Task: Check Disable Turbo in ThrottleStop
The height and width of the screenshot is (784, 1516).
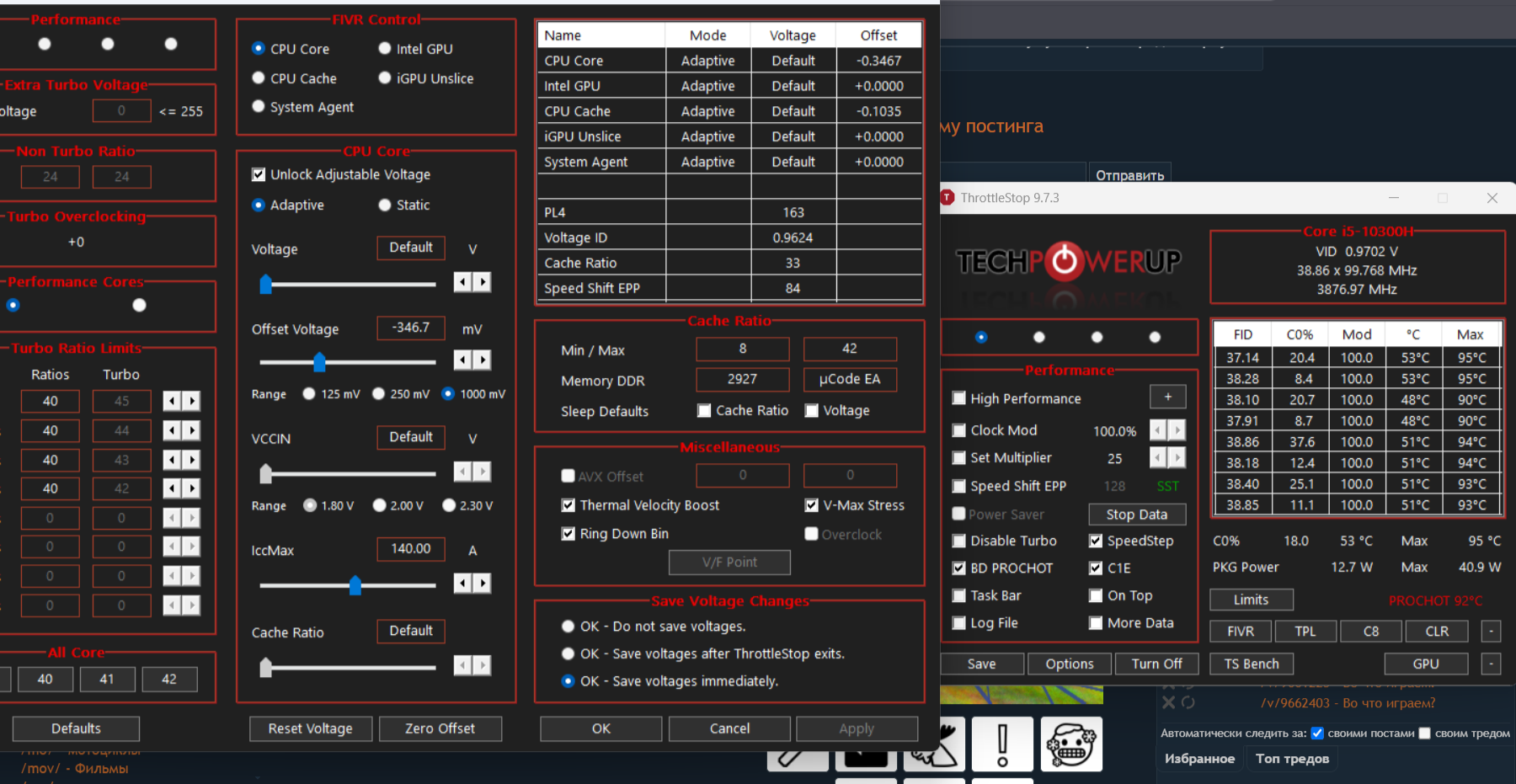Action: [x=958, y=541]
